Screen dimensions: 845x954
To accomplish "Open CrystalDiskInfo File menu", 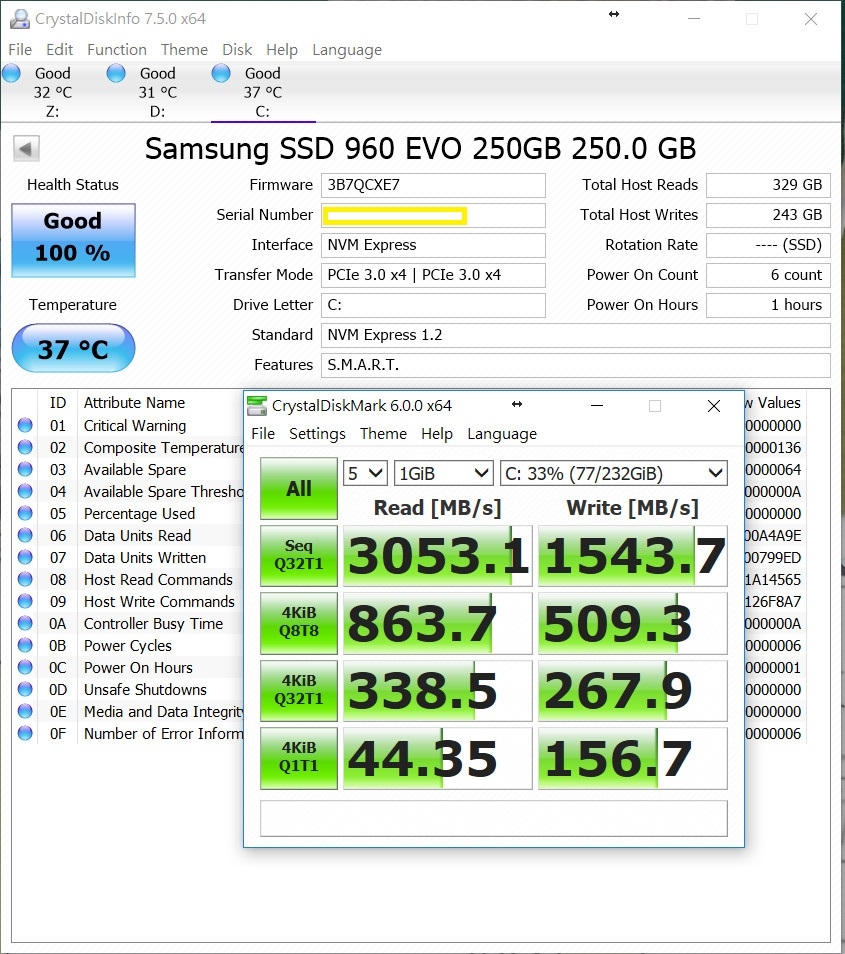I will click(20, 50).
